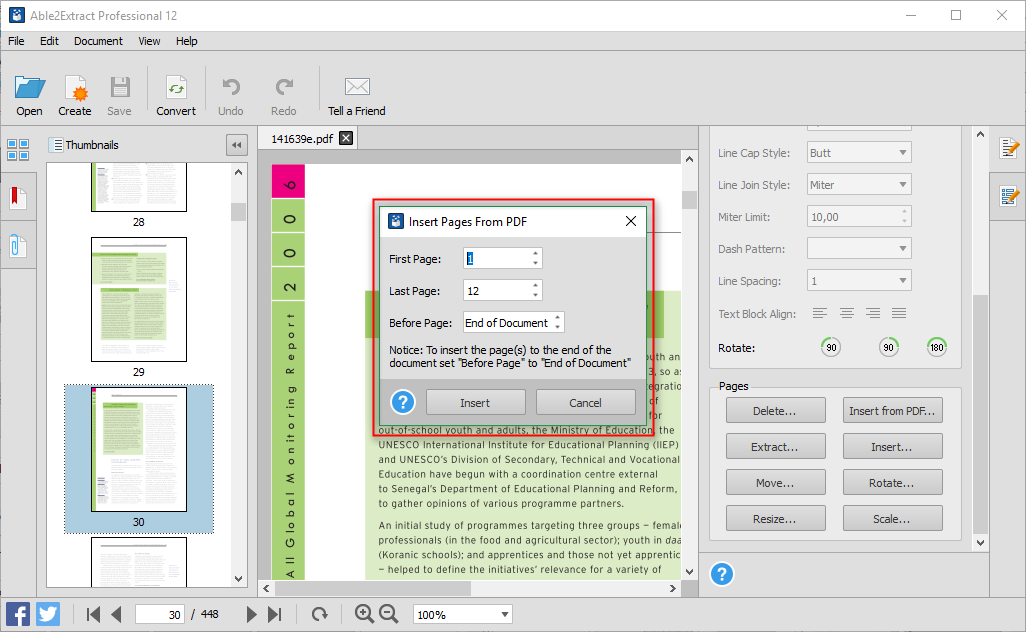Click the properties panel vertical scrollbar
Screen dimensions: 1026x632
click(980, 415)
